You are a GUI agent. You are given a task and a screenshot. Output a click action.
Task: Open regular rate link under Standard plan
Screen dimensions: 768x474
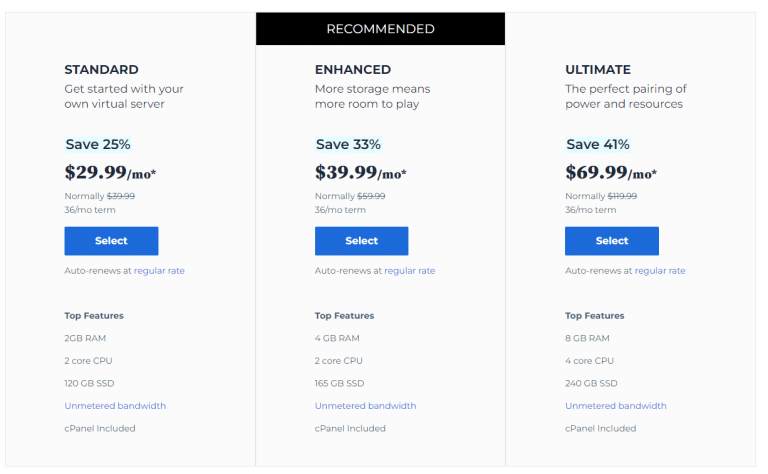(x=159, y=271)
